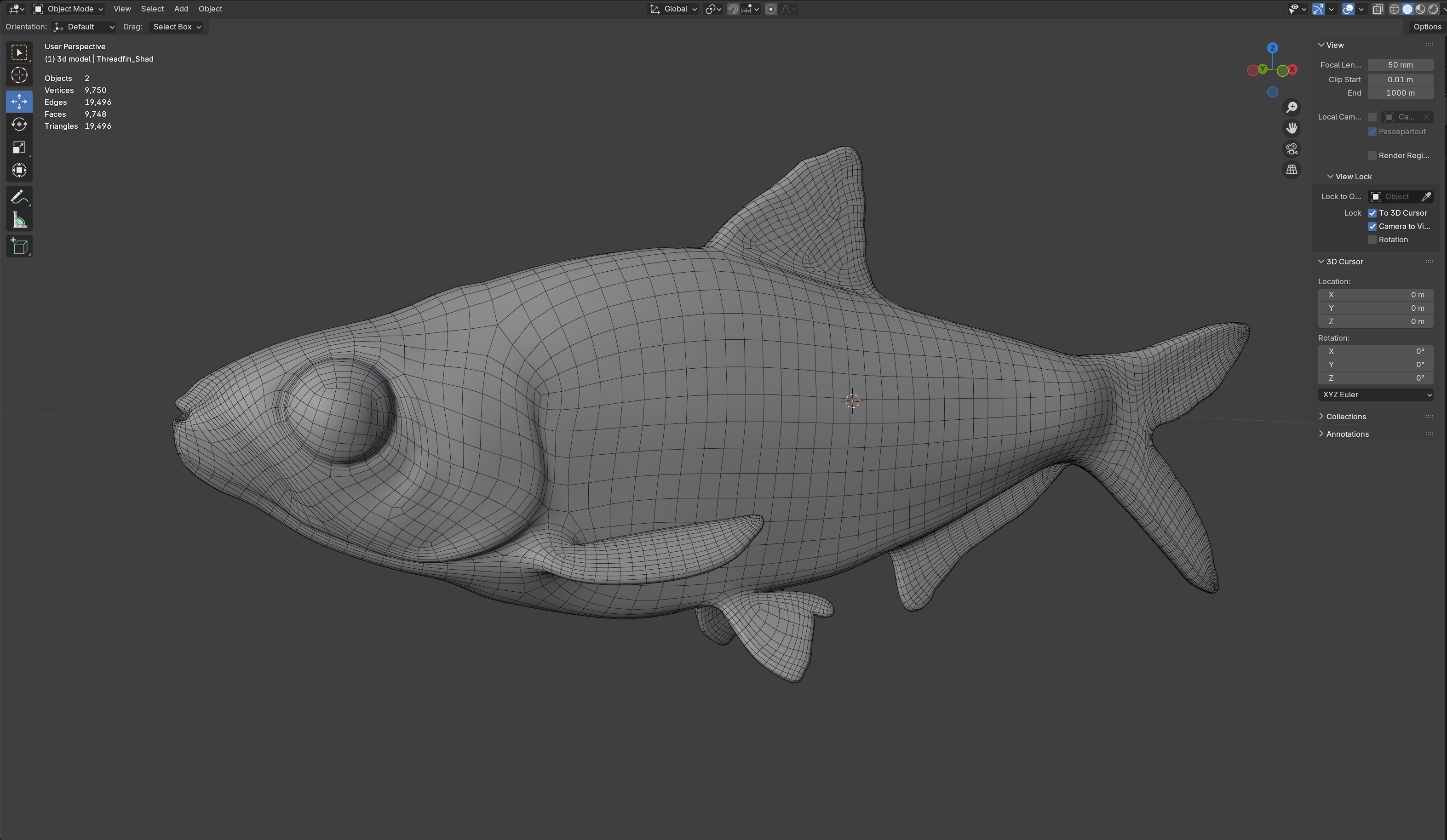Screen dimensions: 1447x840
Task: Click the camera view icon
Action: [1292, 149]
